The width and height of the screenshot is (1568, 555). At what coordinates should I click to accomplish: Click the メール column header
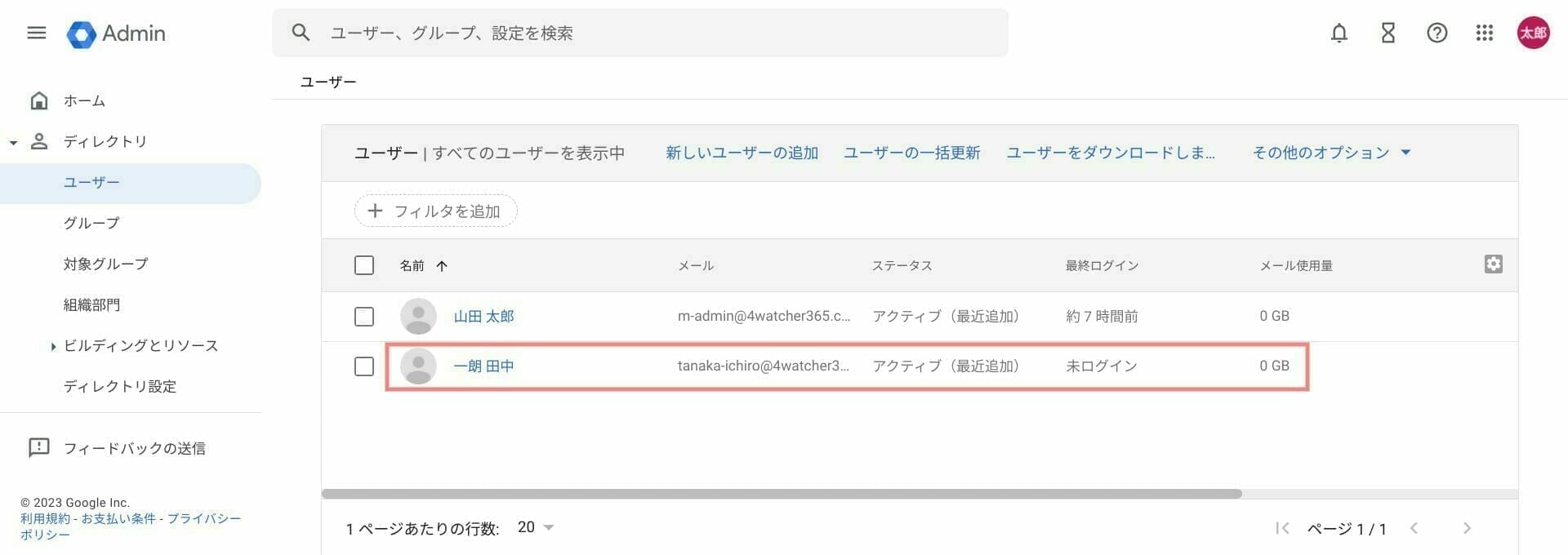pyautogui.click(x=696, y=265)
